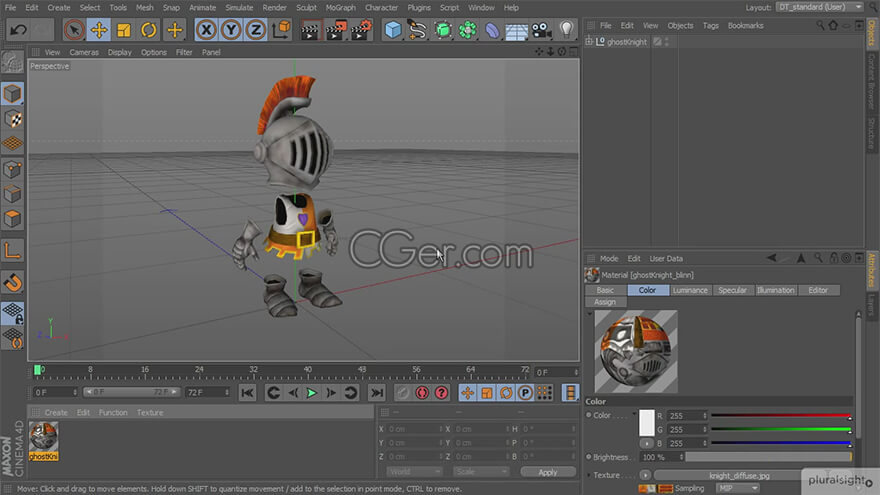Click the Make Editable icon in left toolbar
Viewport: 880px width, 495px height.
(x=12, y=62)
